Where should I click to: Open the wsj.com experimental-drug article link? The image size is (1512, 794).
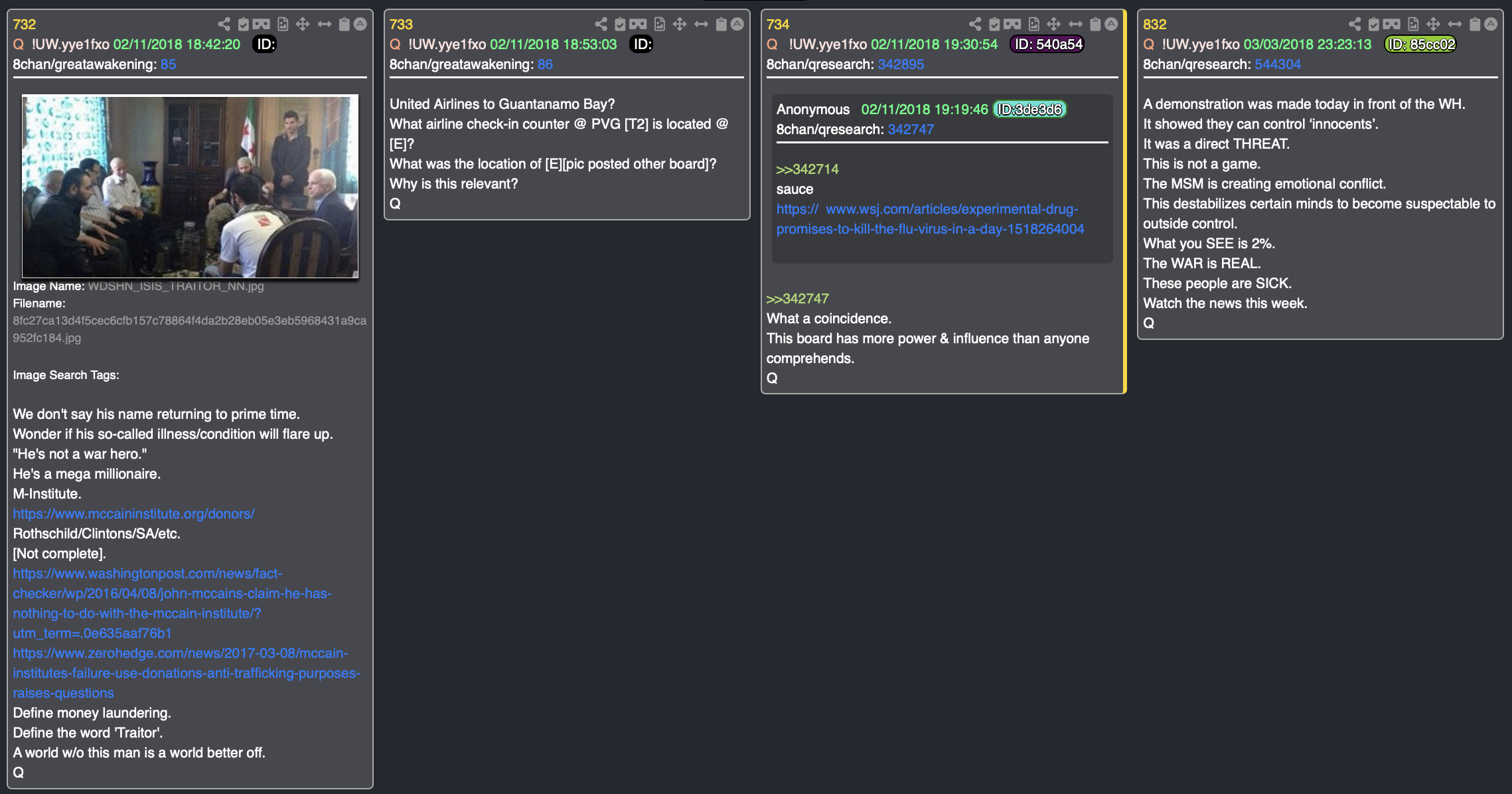(x=930, y=219)
